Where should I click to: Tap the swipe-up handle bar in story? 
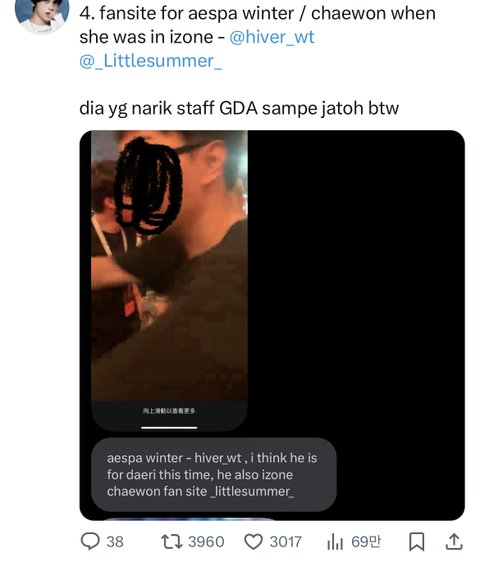[169, 427]
